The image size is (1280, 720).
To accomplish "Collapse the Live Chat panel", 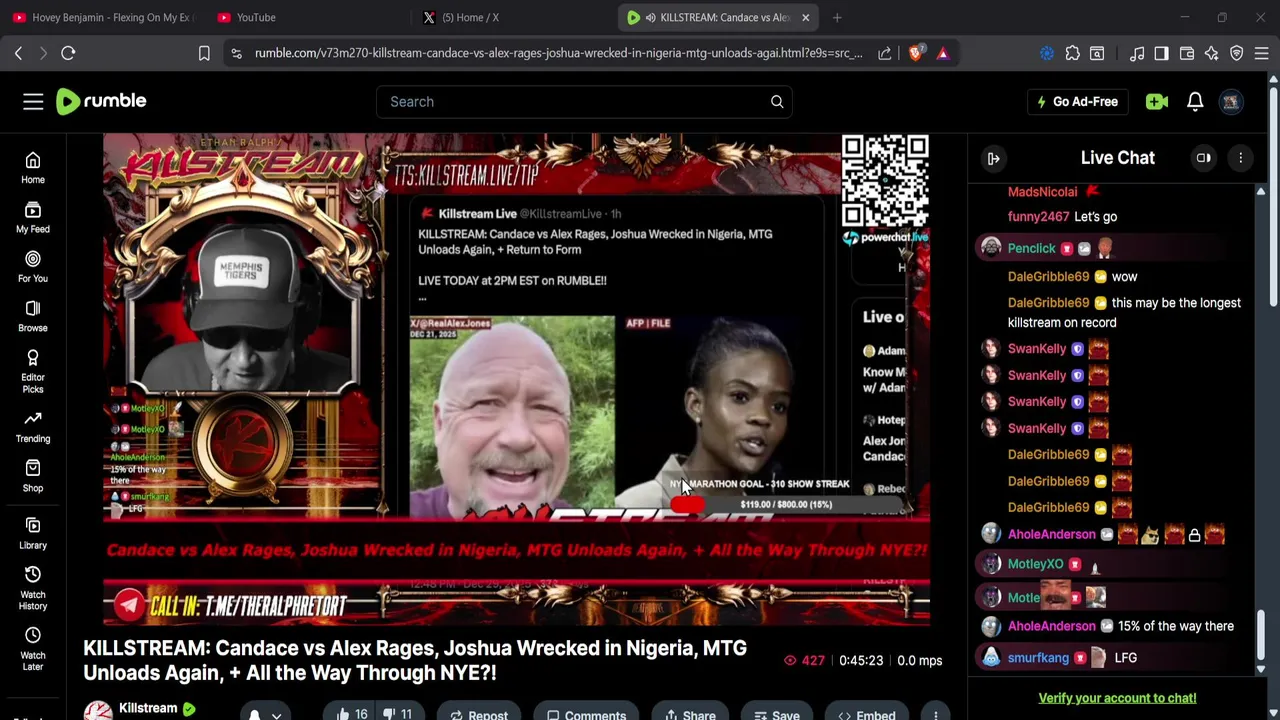I will [993, 158].
